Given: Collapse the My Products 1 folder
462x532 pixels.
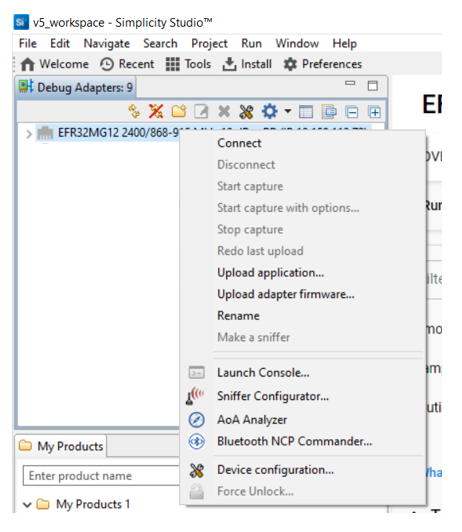Looking at the screenshot, I should [27, 505].
